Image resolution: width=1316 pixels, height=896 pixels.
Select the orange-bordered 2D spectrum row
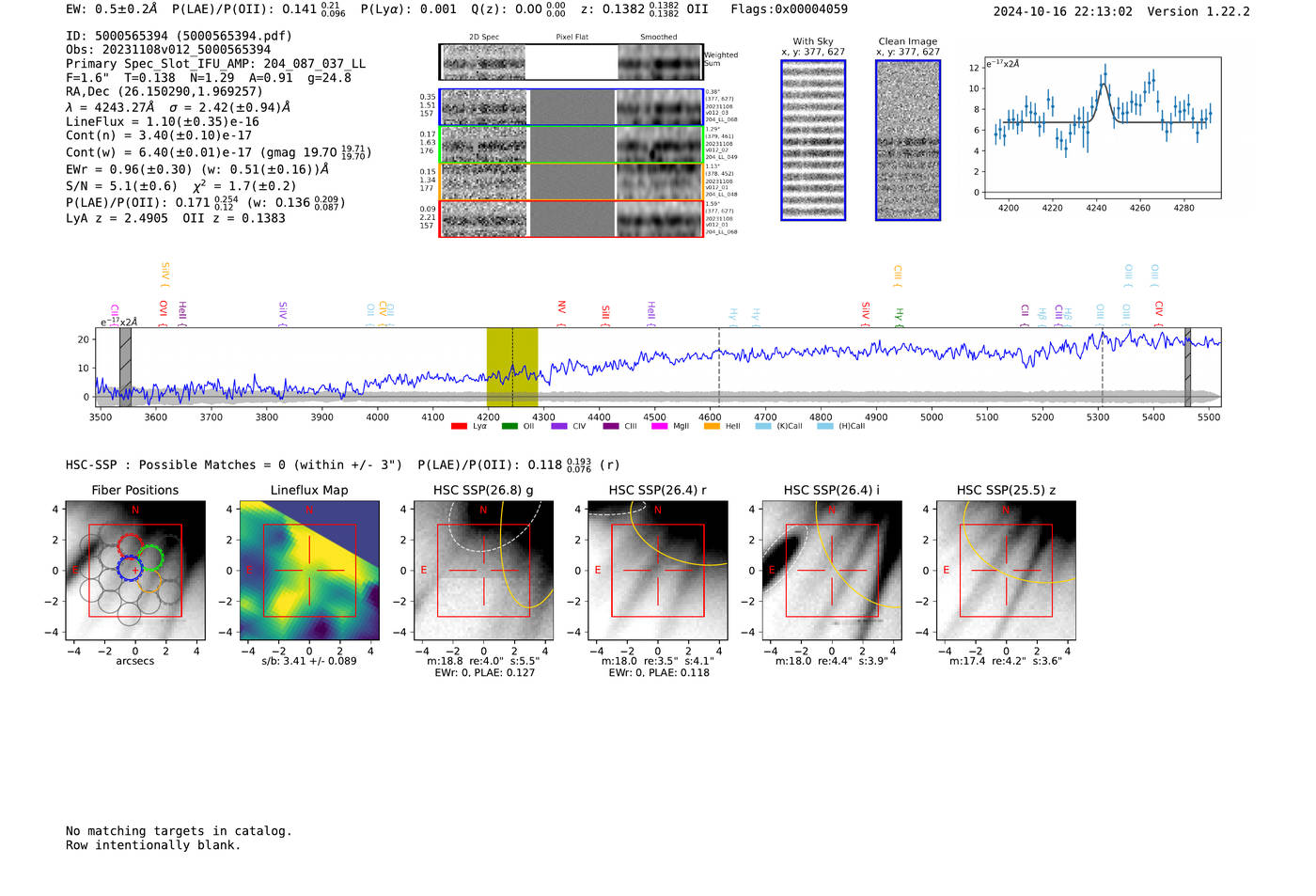point(572,181)
